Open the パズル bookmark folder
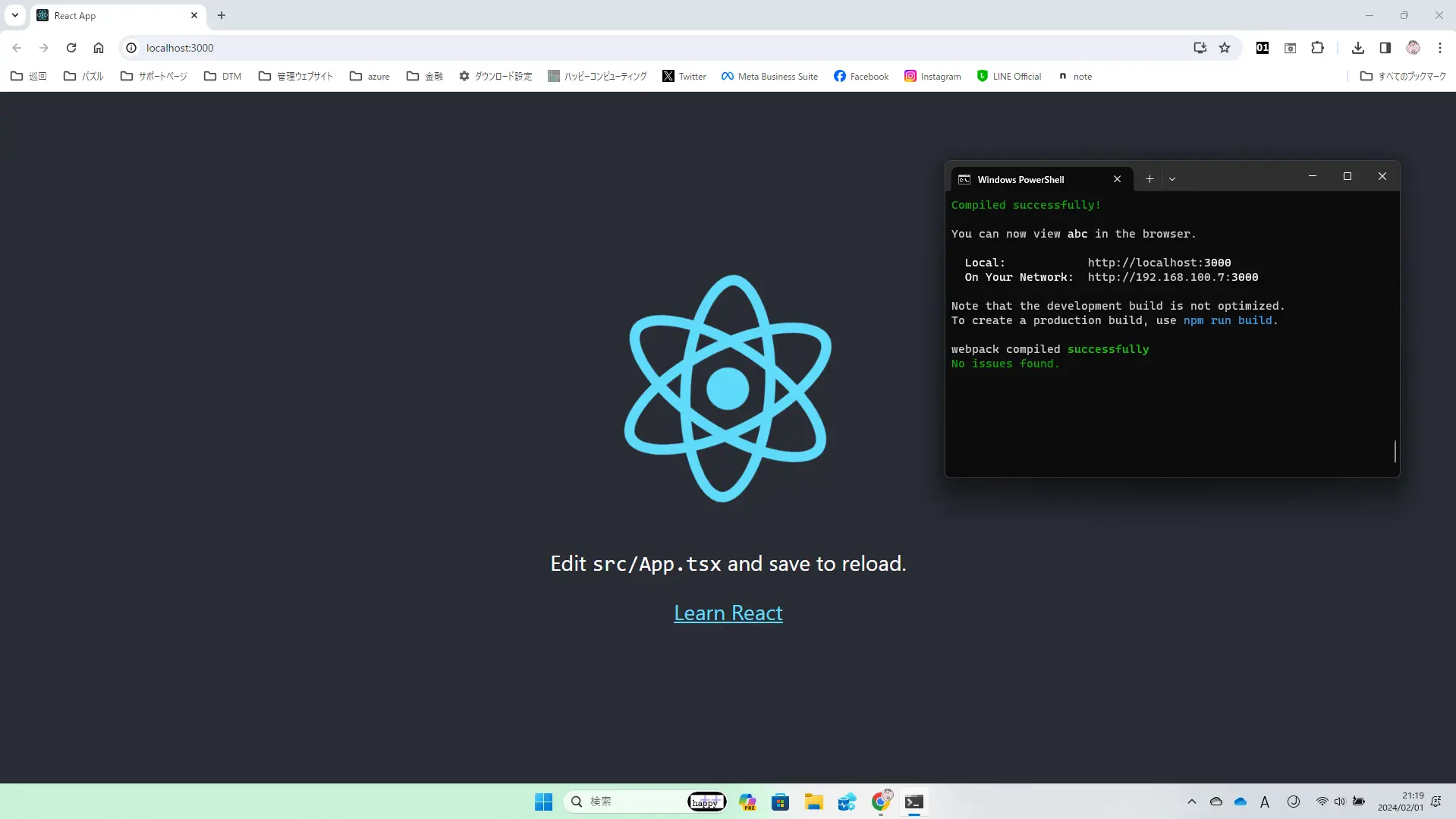The image size is (1456, 819). click(83, 76)
